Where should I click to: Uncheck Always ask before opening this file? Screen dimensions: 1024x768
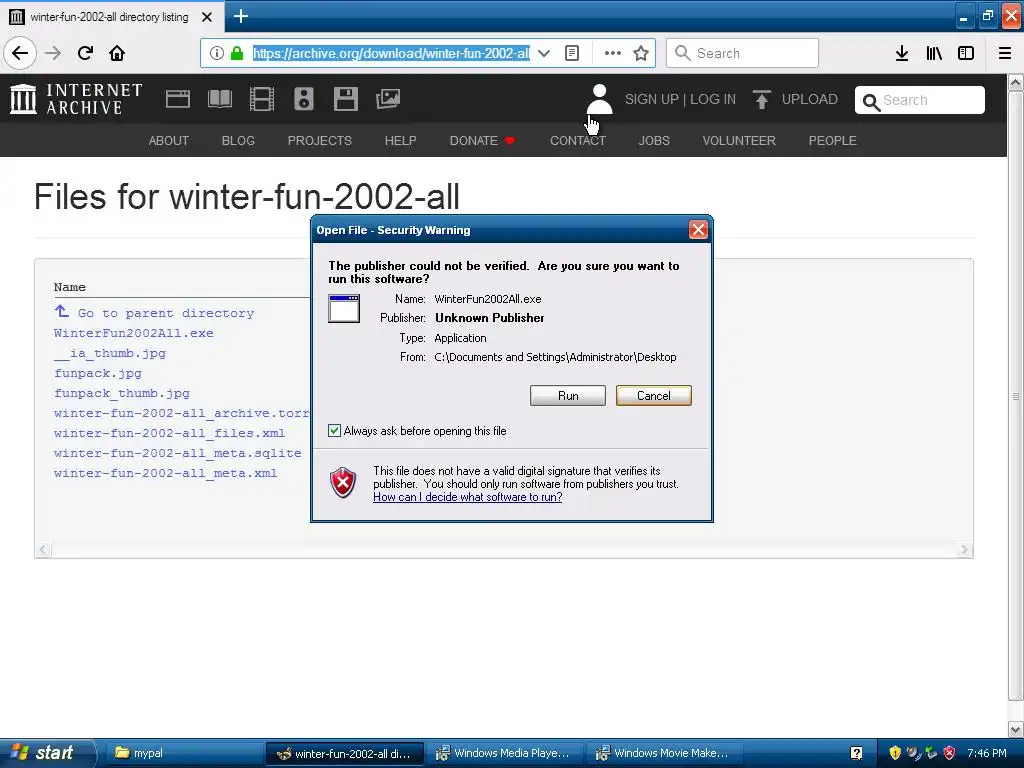pos(334,430)
